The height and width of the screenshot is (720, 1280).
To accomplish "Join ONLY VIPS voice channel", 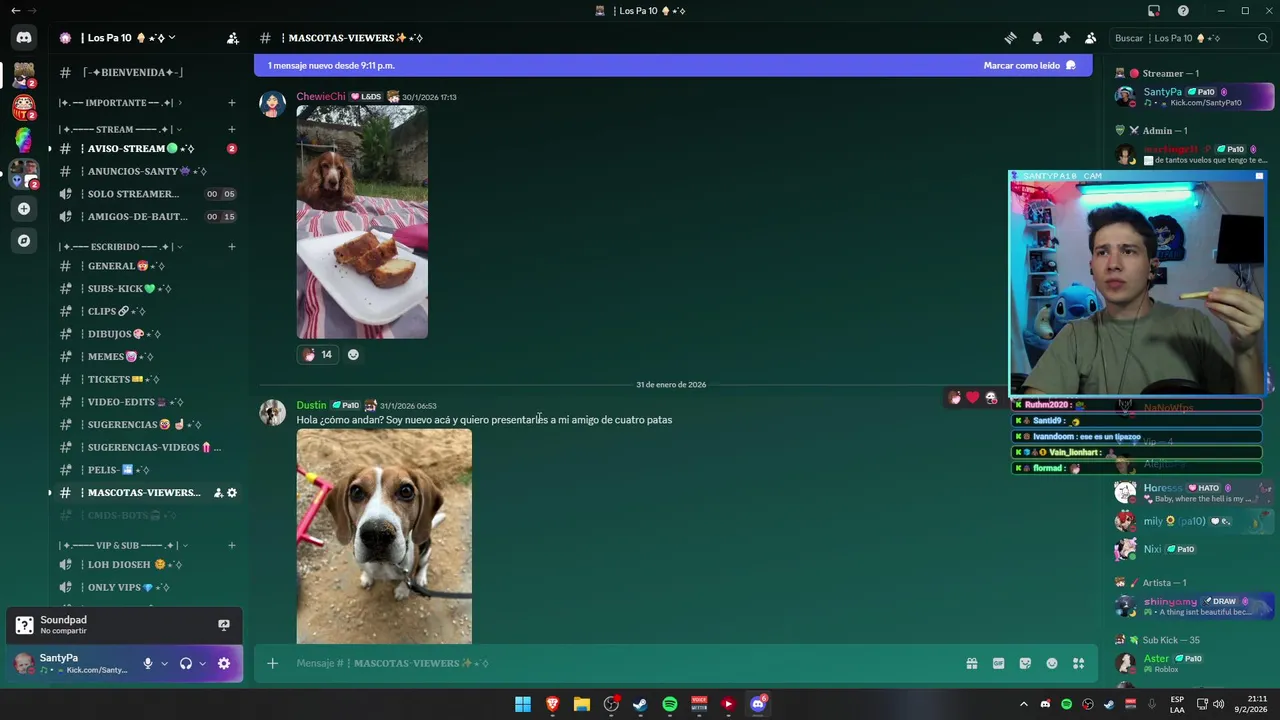I will pyautogui.click(x=148, y=587).
